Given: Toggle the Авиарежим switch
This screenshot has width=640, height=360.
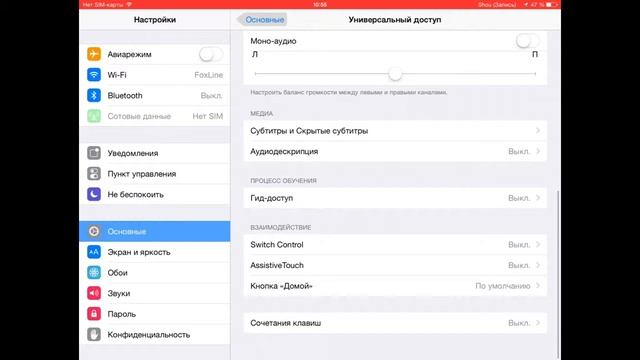Looking at the screenshot, I should coord(211,54).
